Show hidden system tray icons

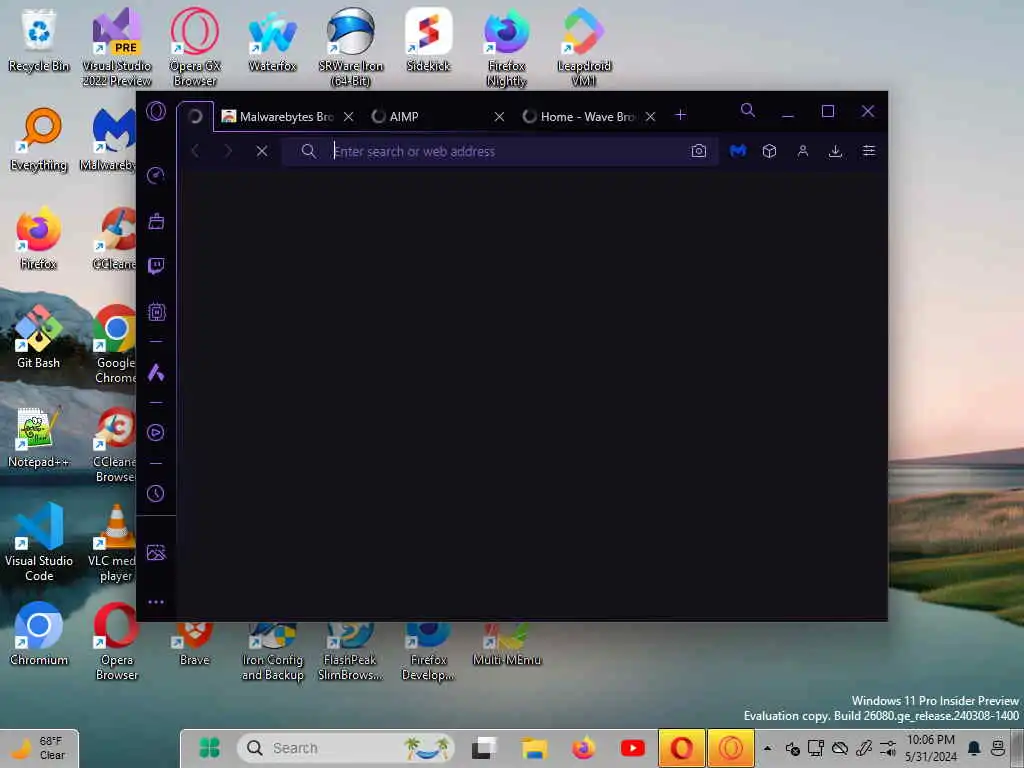(767, 748)
